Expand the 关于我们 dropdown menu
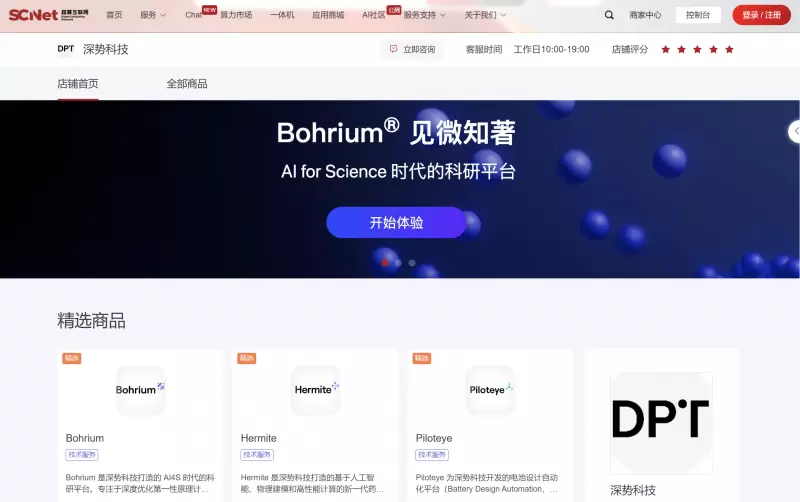 (x=485, y=15)
